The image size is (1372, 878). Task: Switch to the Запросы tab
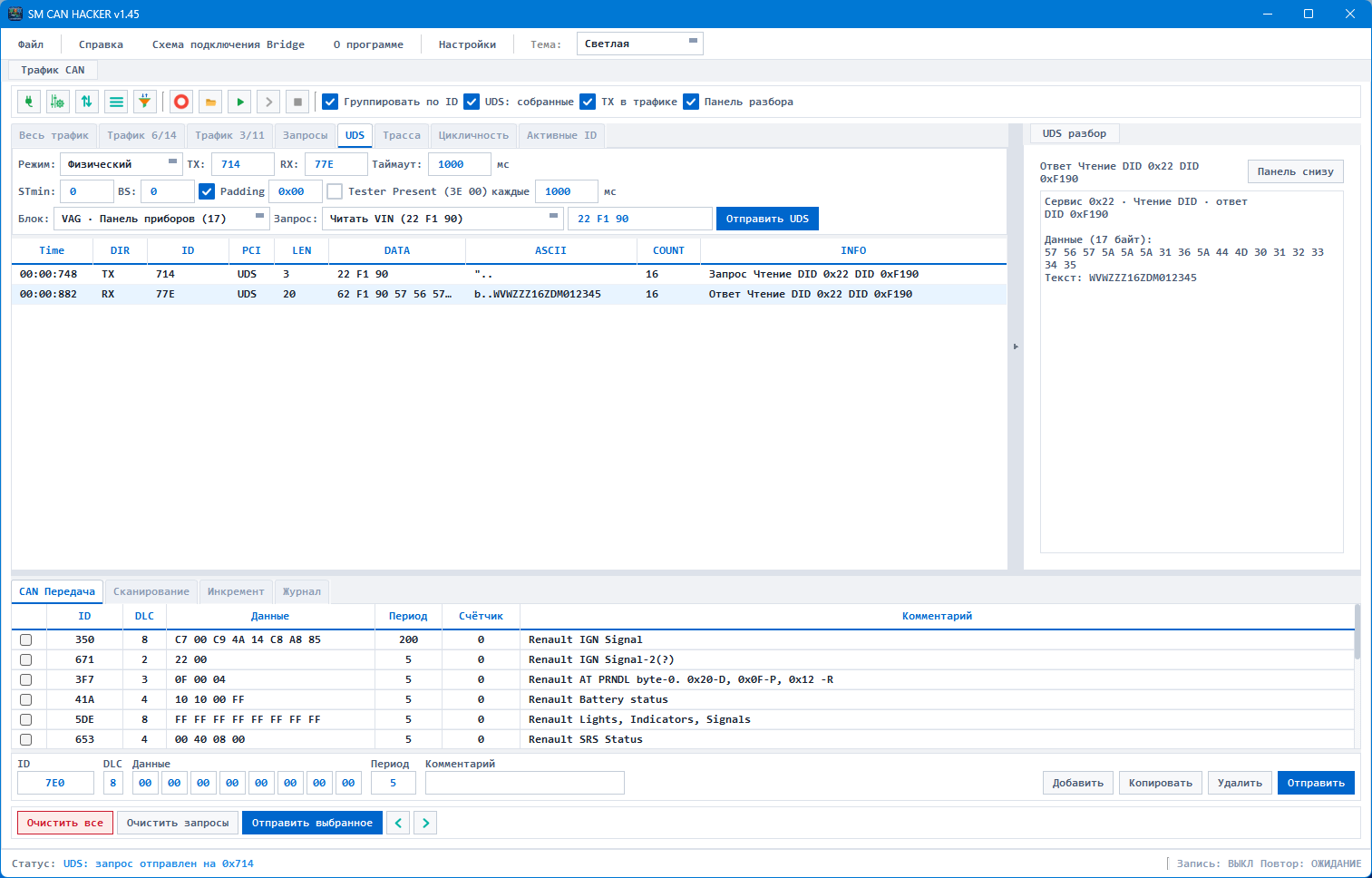point(306,135)
